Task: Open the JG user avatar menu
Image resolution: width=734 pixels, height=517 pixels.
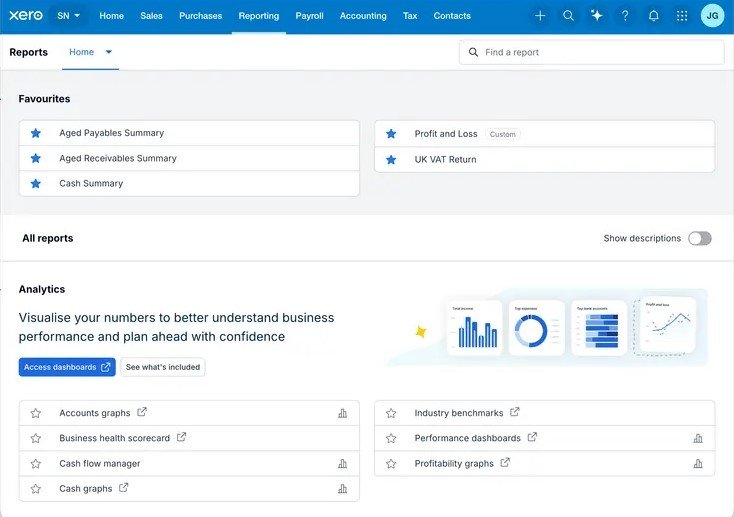Action: [712, 15]
